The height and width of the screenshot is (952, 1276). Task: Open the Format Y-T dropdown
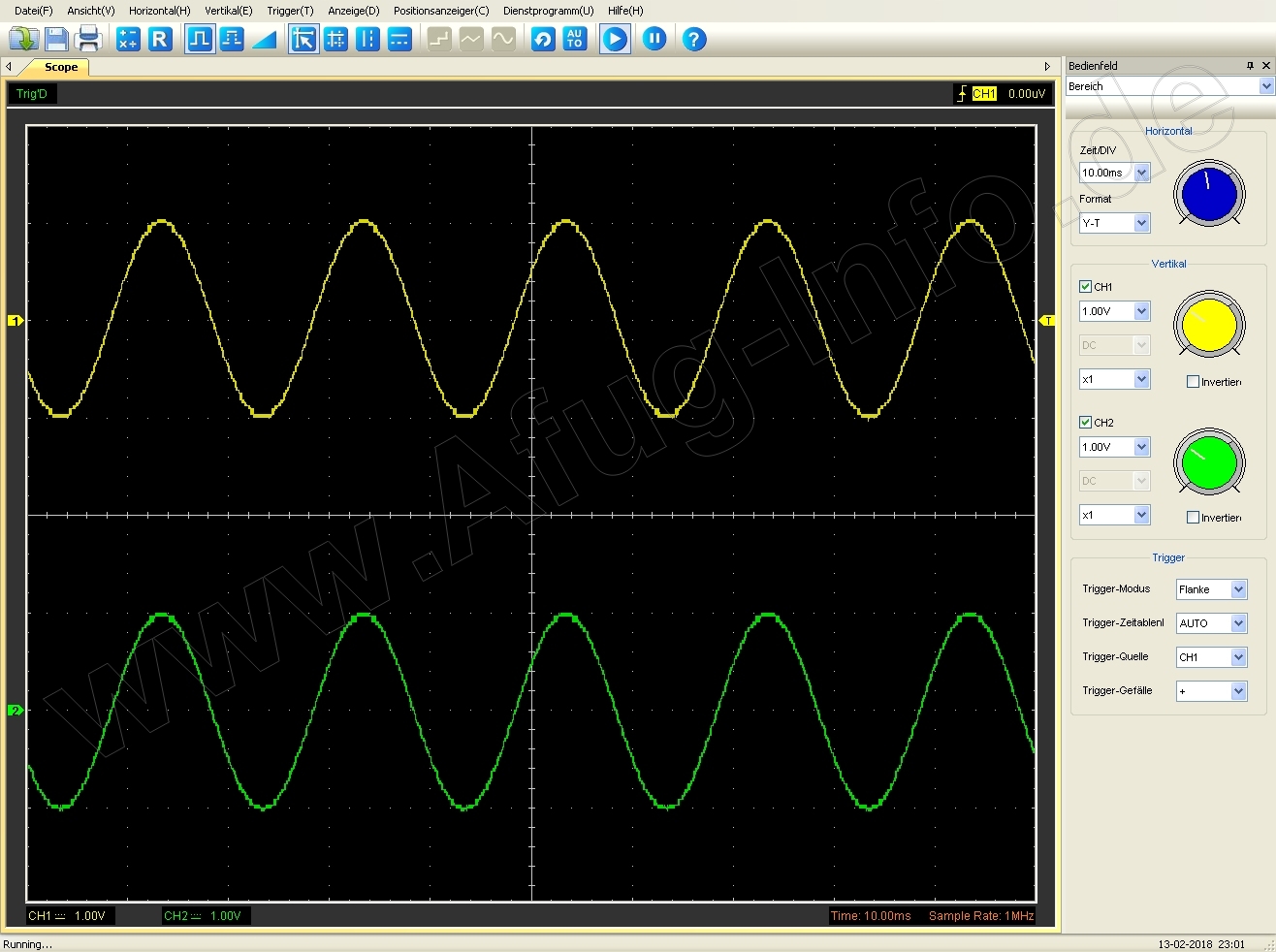1114,223
